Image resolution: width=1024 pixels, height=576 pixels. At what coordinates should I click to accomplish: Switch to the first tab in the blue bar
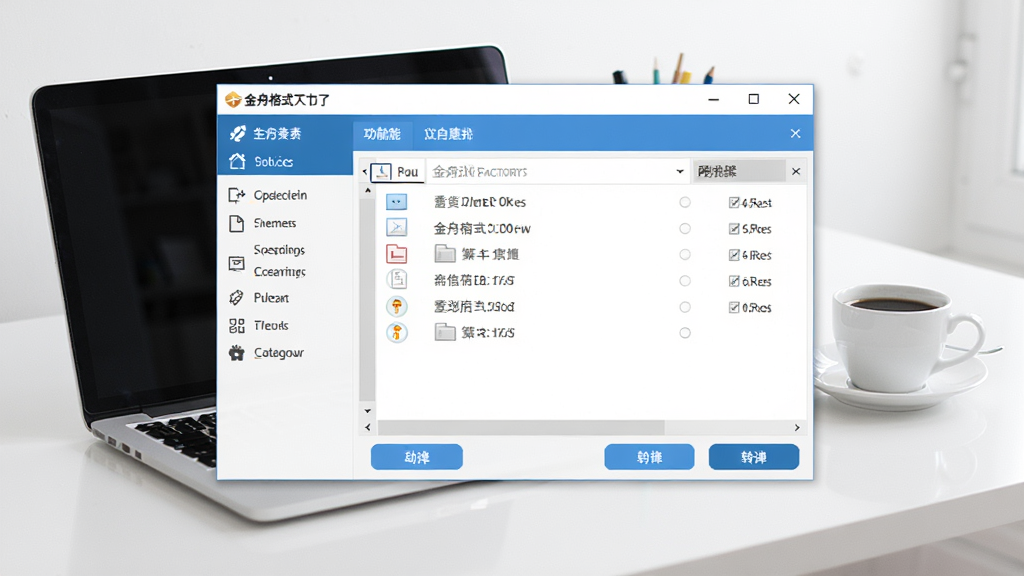(382, 134)
